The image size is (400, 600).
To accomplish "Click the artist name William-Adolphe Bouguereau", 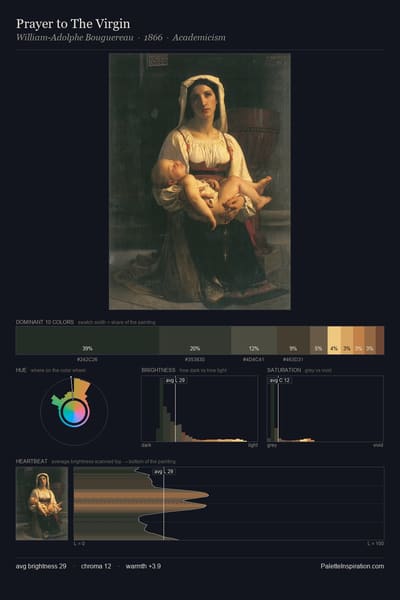I will point(75,38).
